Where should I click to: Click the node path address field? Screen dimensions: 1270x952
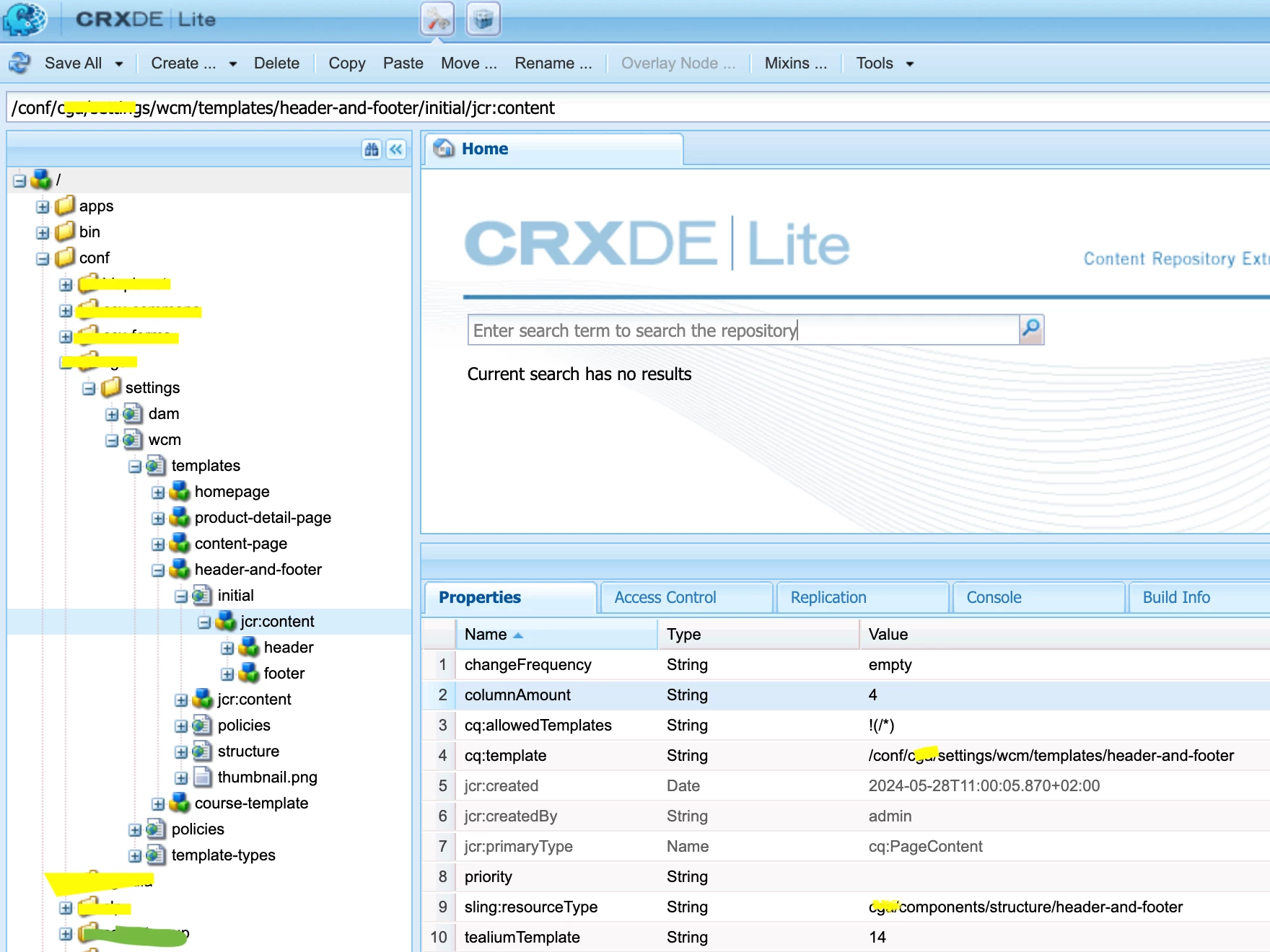[x=638, y=108]
